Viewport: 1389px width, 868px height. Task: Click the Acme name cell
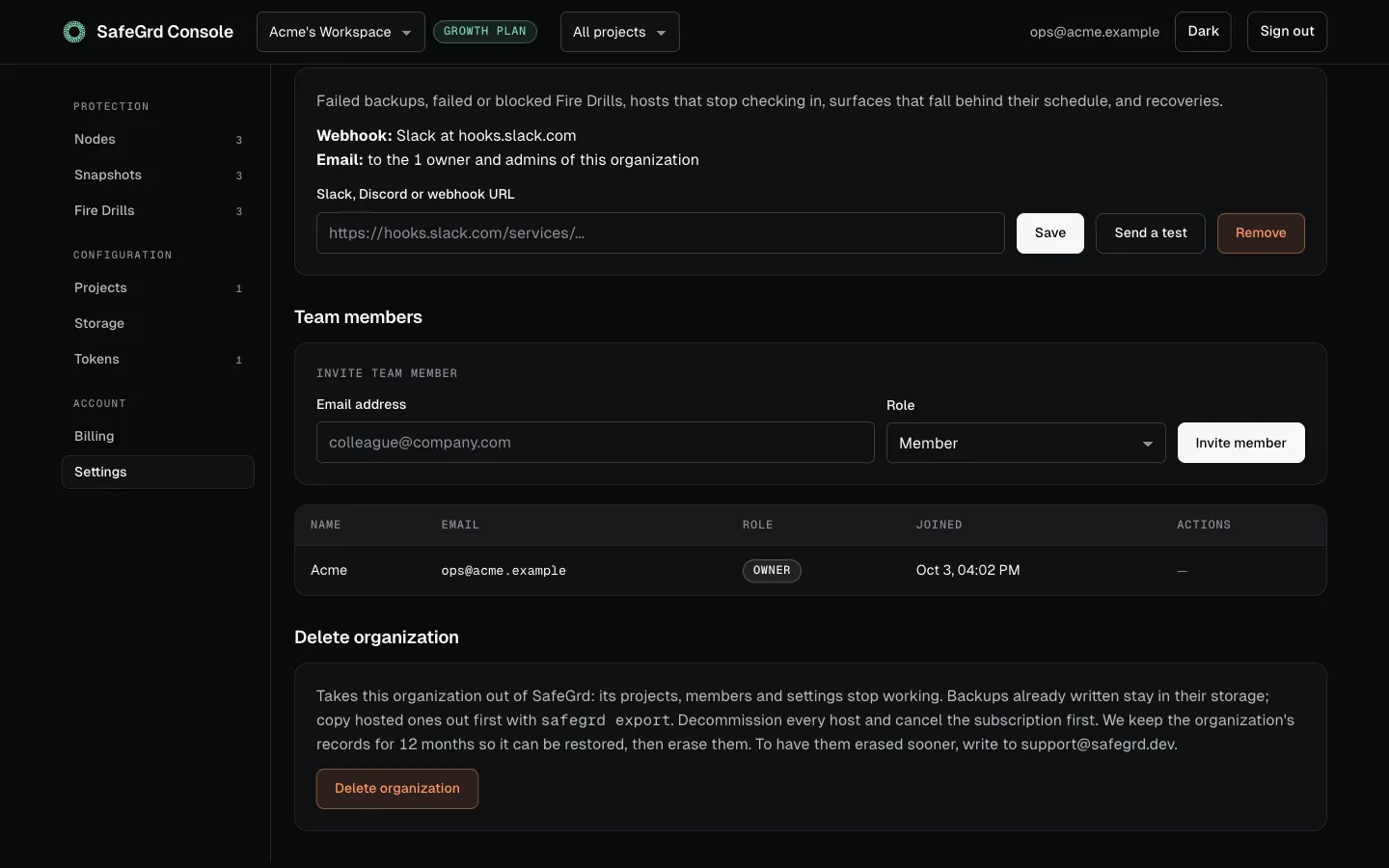click(x=329, y=571)
